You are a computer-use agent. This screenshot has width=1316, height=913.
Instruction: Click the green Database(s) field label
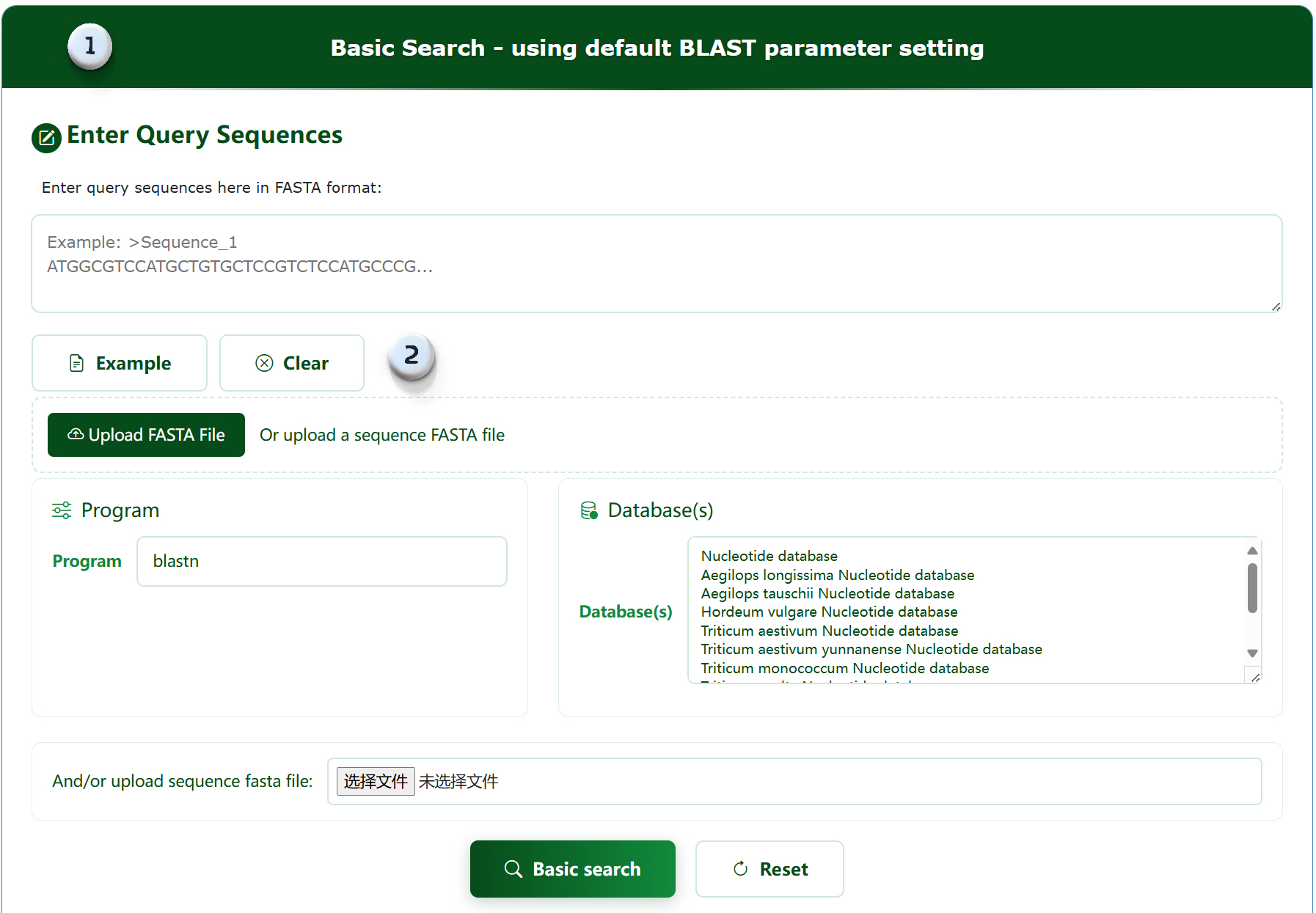coord(626,612)
